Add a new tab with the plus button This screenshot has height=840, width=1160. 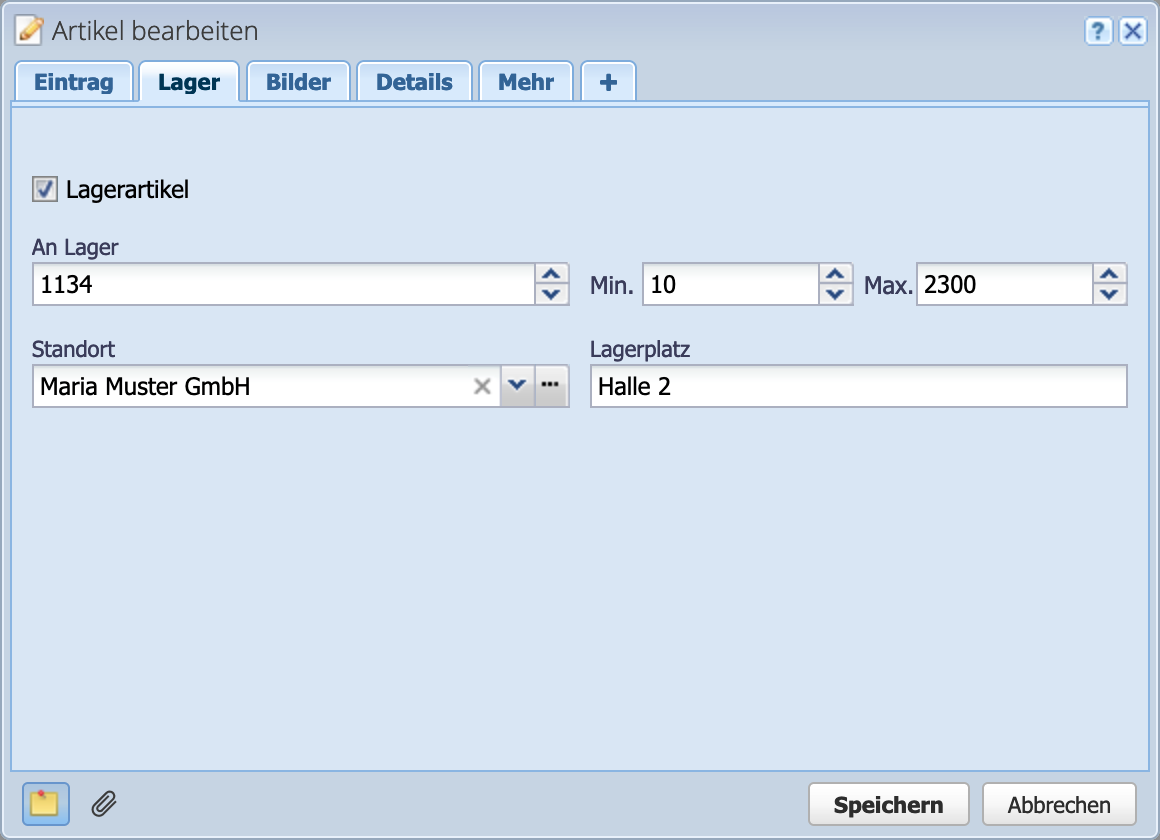[608, 81]
